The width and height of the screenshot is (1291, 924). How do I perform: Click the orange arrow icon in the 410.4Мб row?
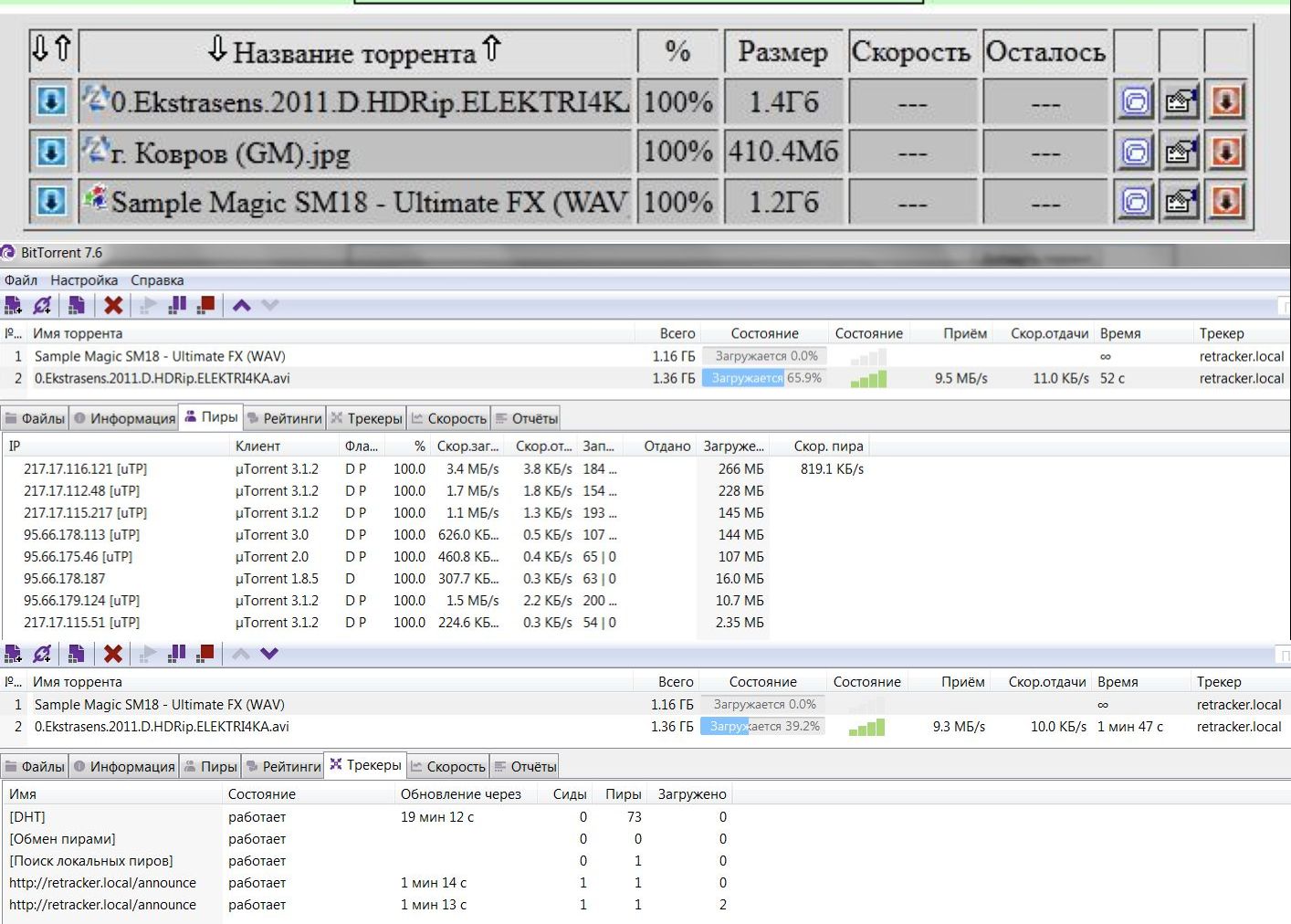(1225, 152)
